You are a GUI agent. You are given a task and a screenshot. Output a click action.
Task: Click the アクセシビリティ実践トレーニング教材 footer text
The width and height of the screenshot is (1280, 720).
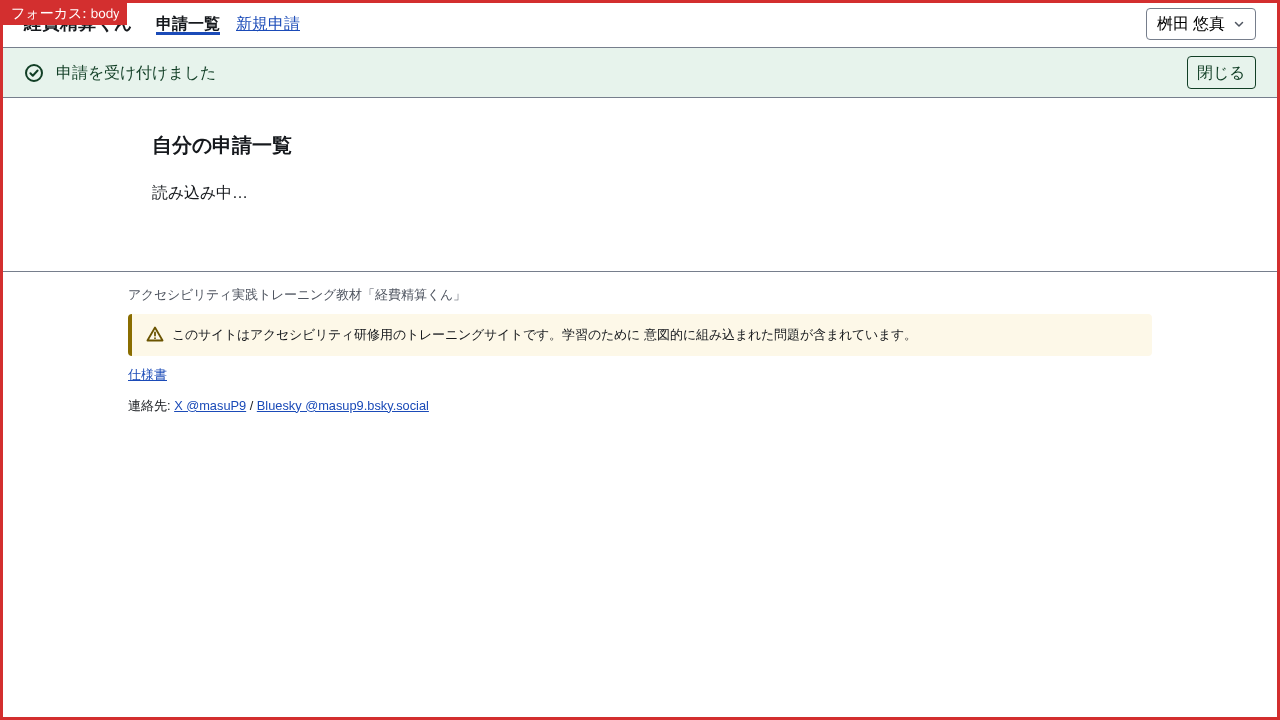[296, 295]
